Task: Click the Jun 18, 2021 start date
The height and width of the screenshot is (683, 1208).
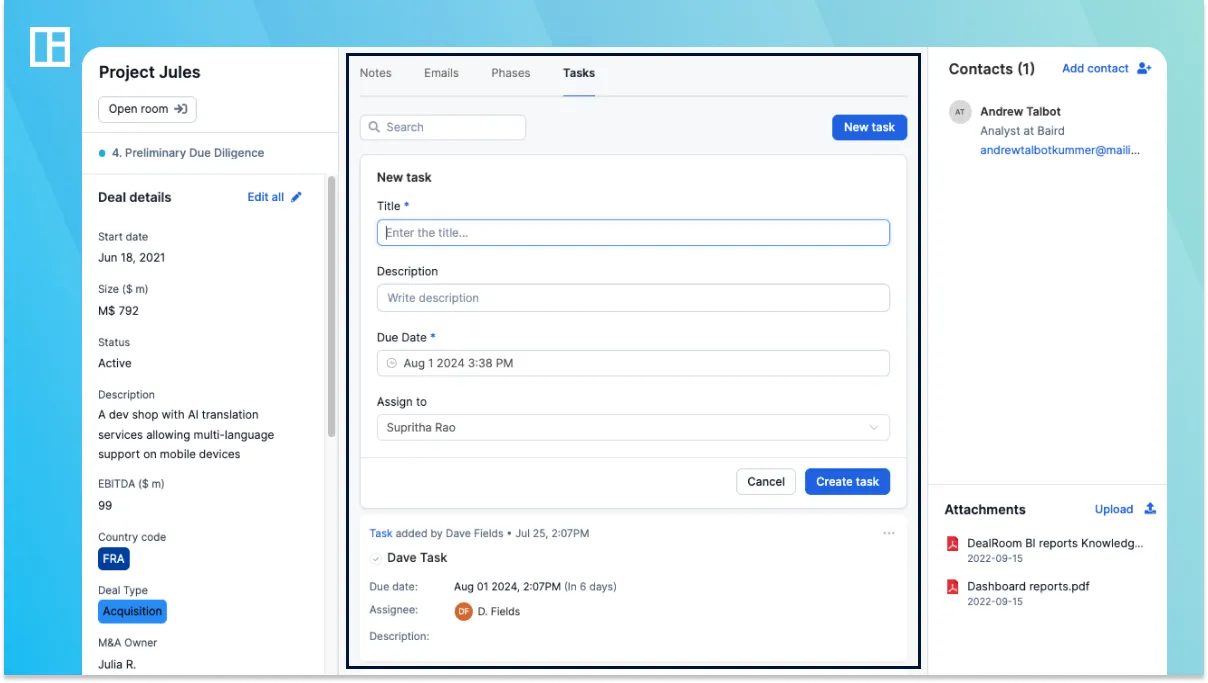Action: pyautogui.click(x=132, y=257)
